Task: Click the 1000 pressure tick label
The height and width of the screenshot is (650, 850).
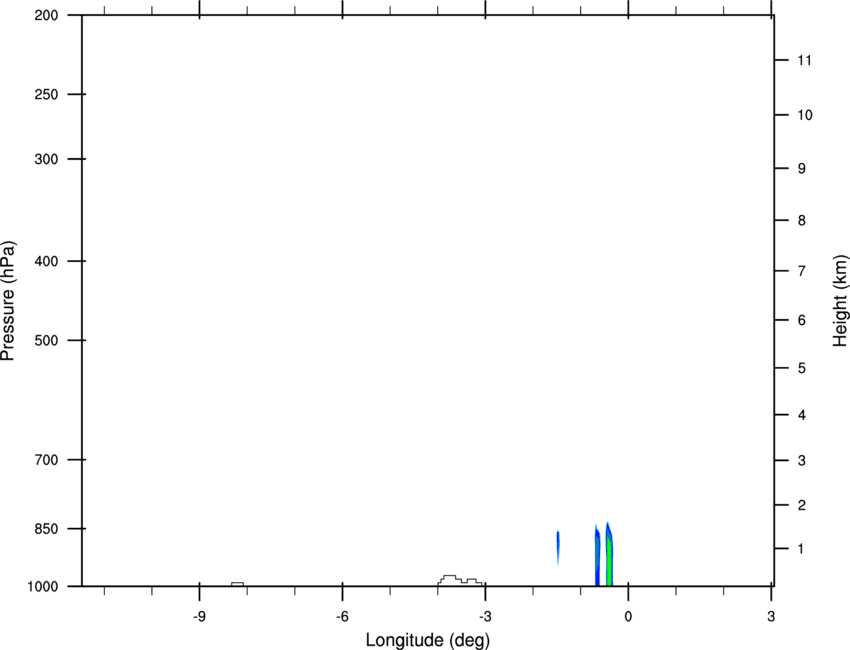Action: [43, 587]
